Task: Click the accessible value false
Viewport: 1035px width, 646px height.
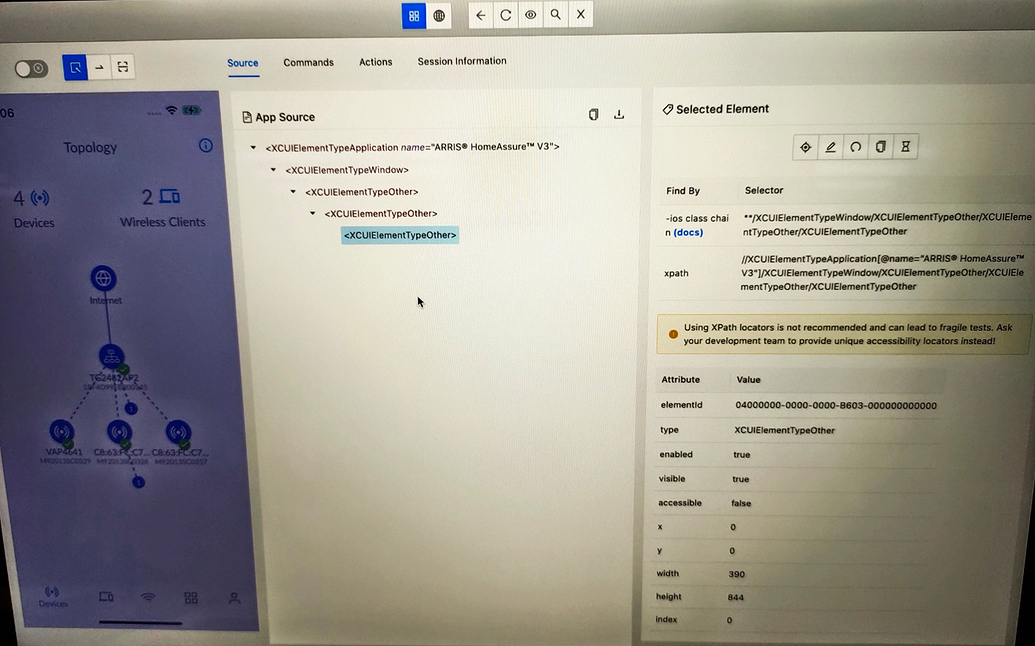Action: [741, 503]
